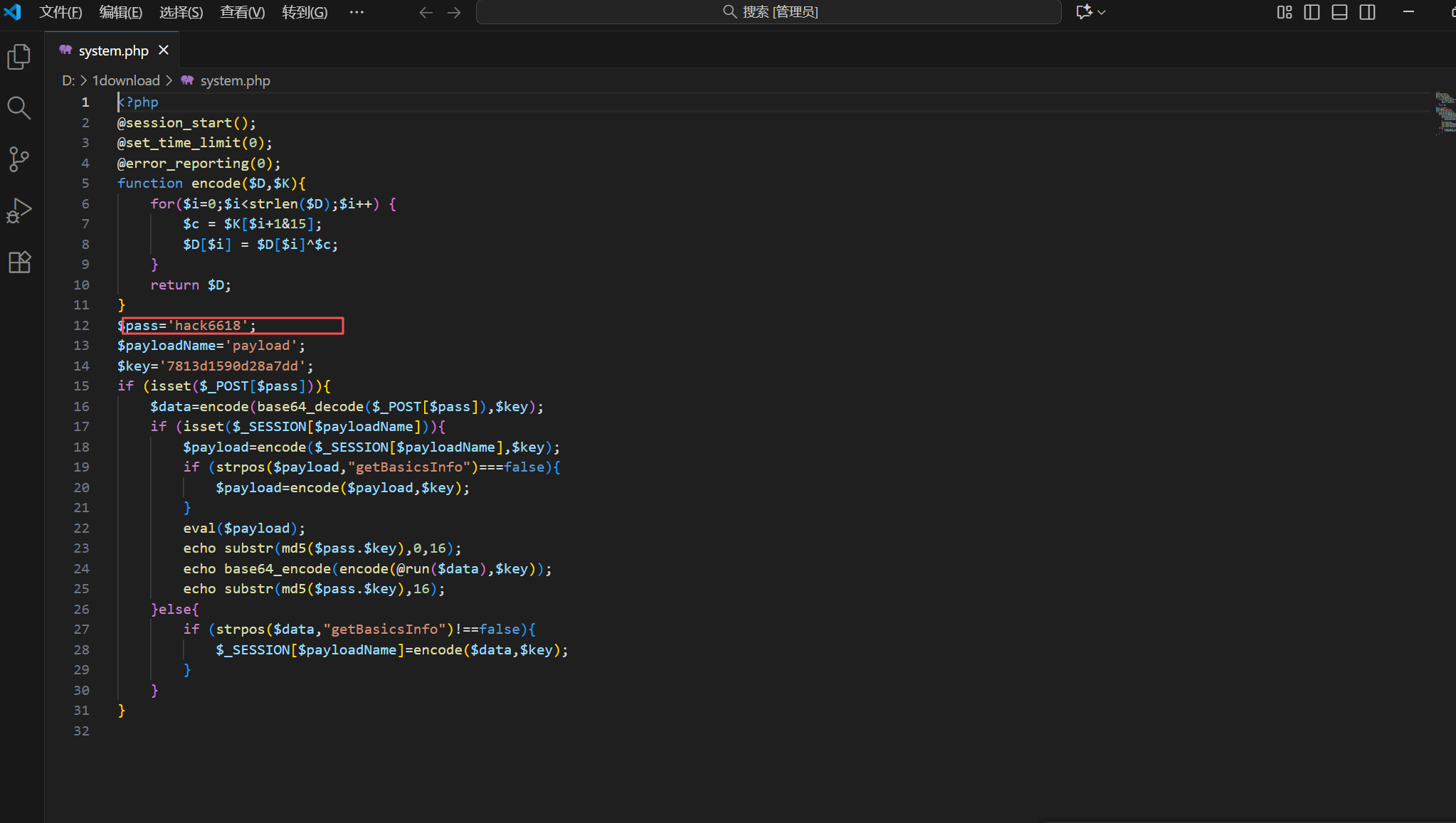Image resolution: width=1456 pixels, height=823 pixels.
Task: Toggle primary sidebar visibility
Action: (1312, 12)
